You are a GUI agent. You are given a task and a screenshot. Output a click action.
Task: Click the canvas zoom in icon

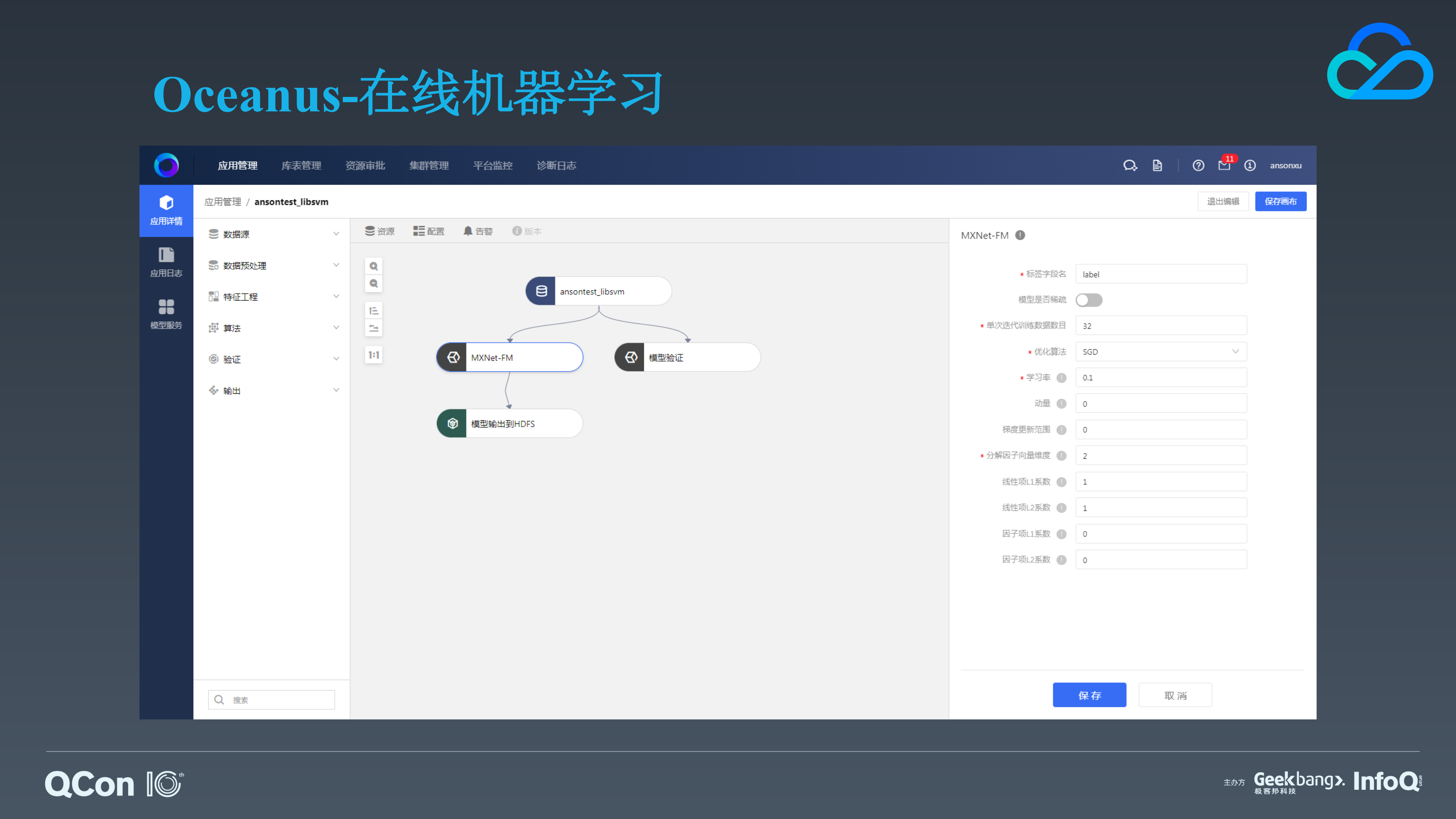point(373,266)
